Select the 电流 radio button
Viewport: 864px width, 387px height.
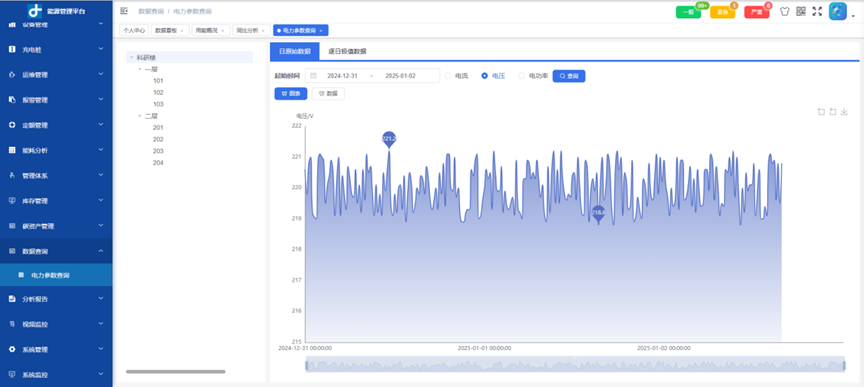click(x=447, y=76)
